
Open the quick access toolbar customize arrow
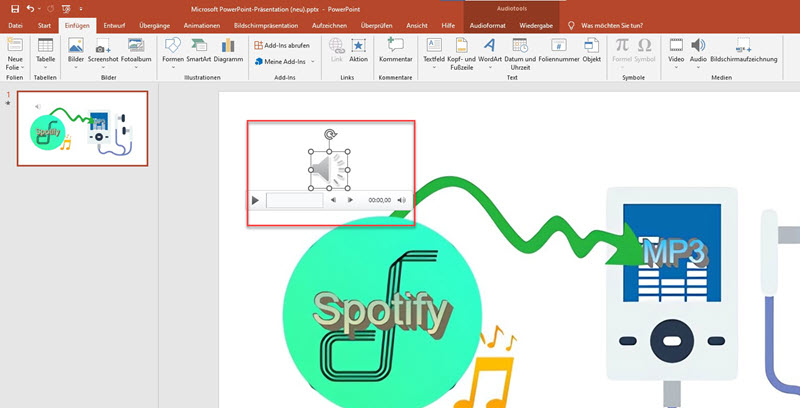click(81, 9)
